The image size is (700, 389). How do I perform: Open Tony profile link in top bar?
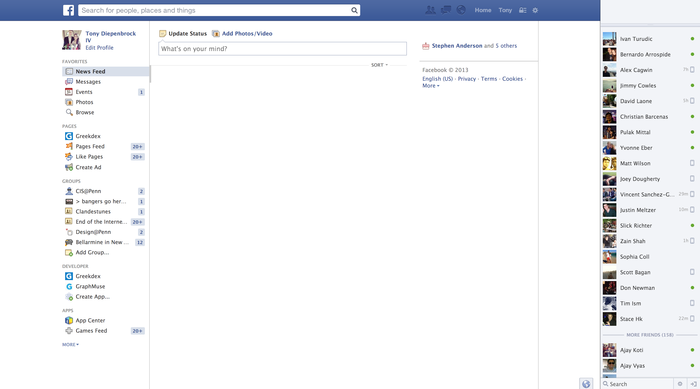(505, 10)
